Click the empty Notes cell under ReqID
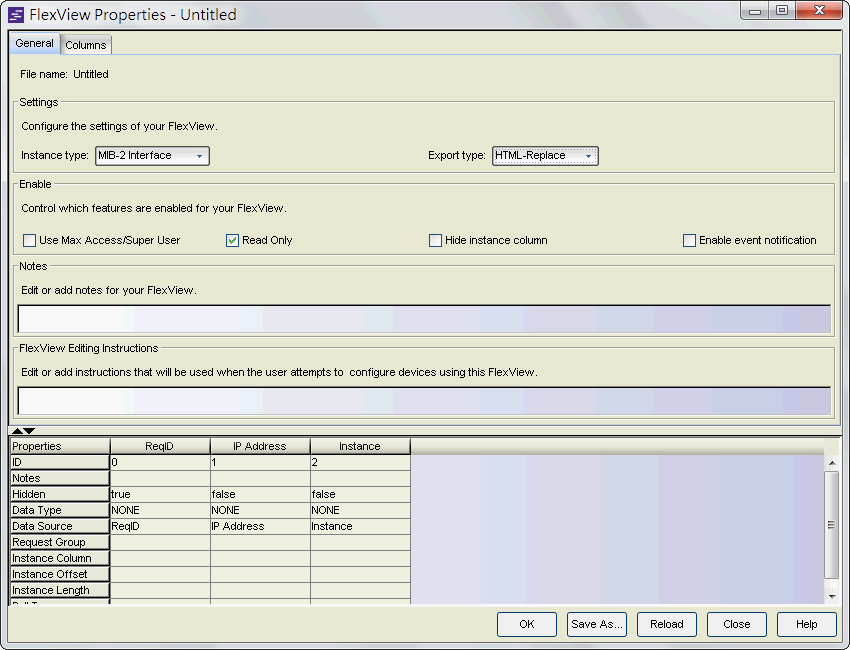 point(160,478)
